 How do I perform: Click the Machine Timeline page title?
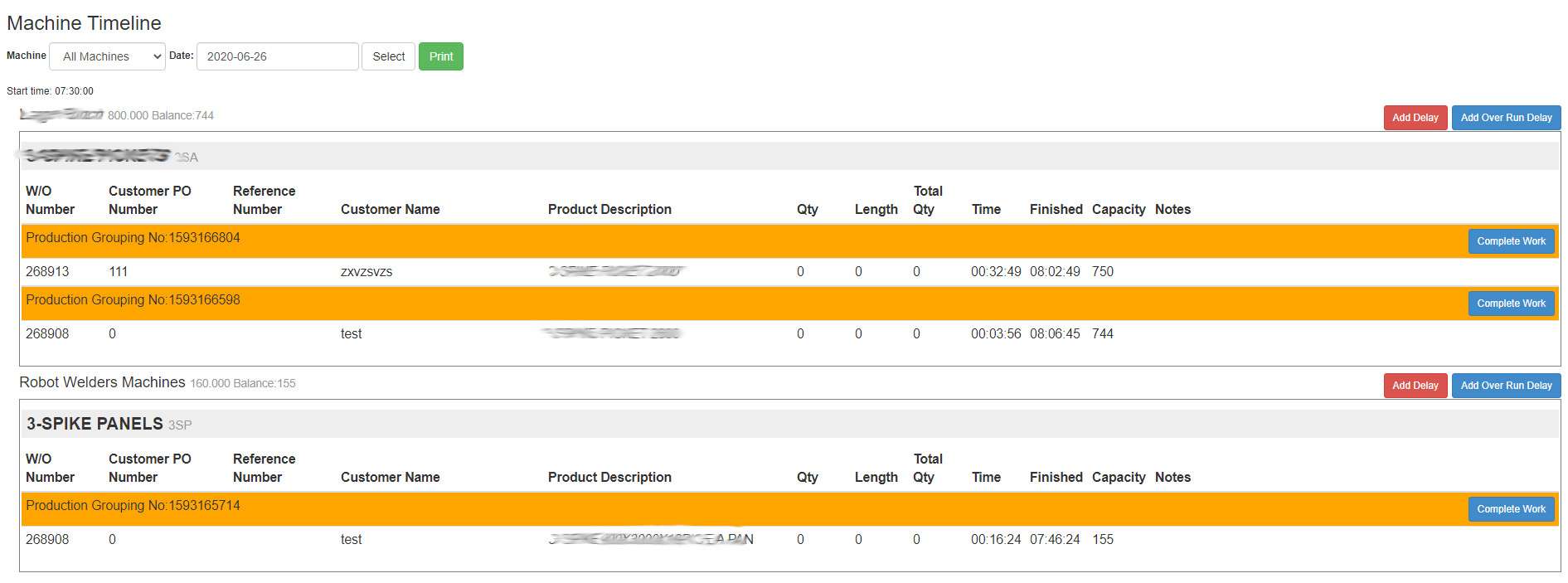(84, 23)
